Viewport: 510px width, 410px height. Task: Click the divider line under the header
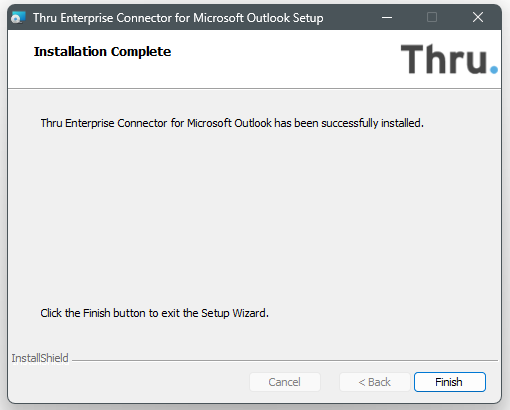point(255,88)
